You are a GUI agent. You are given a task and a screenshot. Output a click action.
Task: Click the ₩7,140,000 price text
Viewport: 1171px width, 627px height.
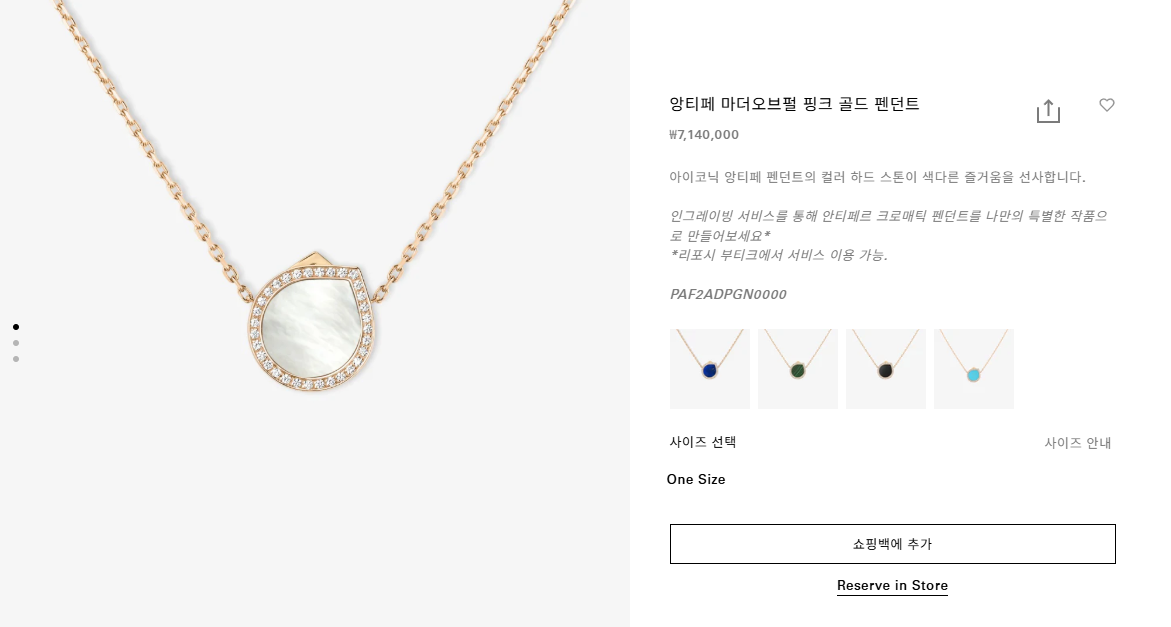704,135
